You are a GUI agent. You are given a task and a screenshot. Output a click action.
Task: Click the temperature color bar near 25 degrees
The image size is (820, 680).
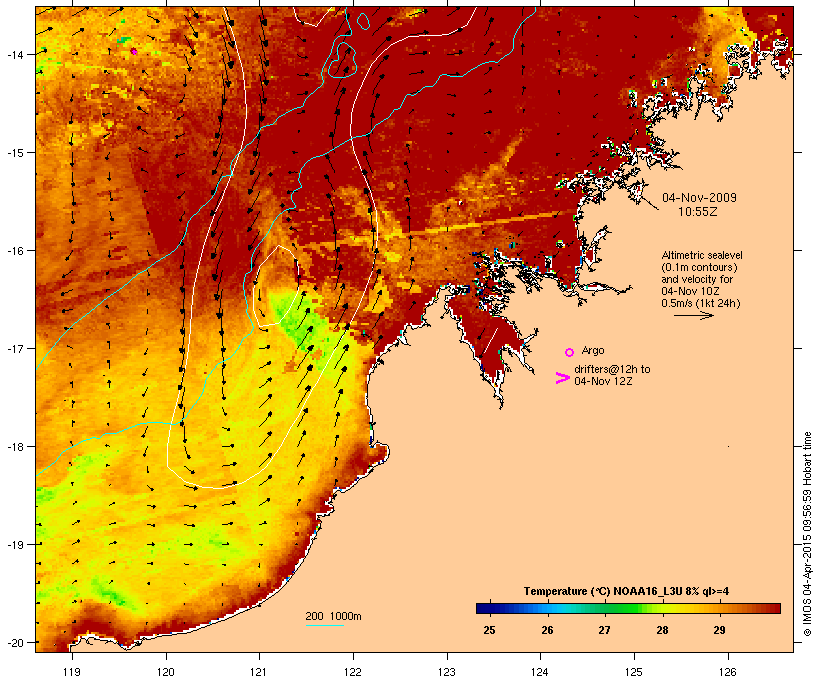click(x=489, y=608)
